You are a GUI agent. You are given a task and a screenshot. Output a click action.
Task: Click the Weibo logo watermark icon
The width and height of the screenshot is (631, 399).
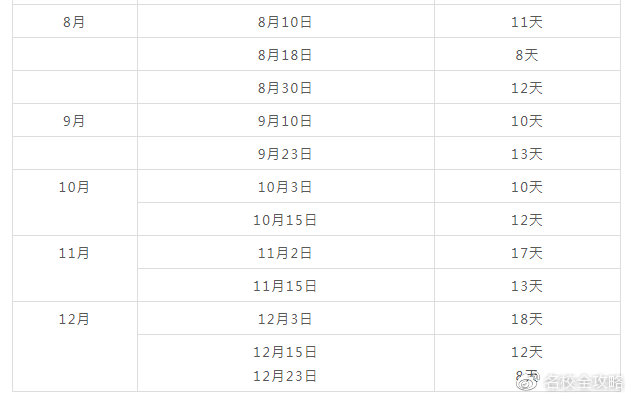tap(528, 382)
